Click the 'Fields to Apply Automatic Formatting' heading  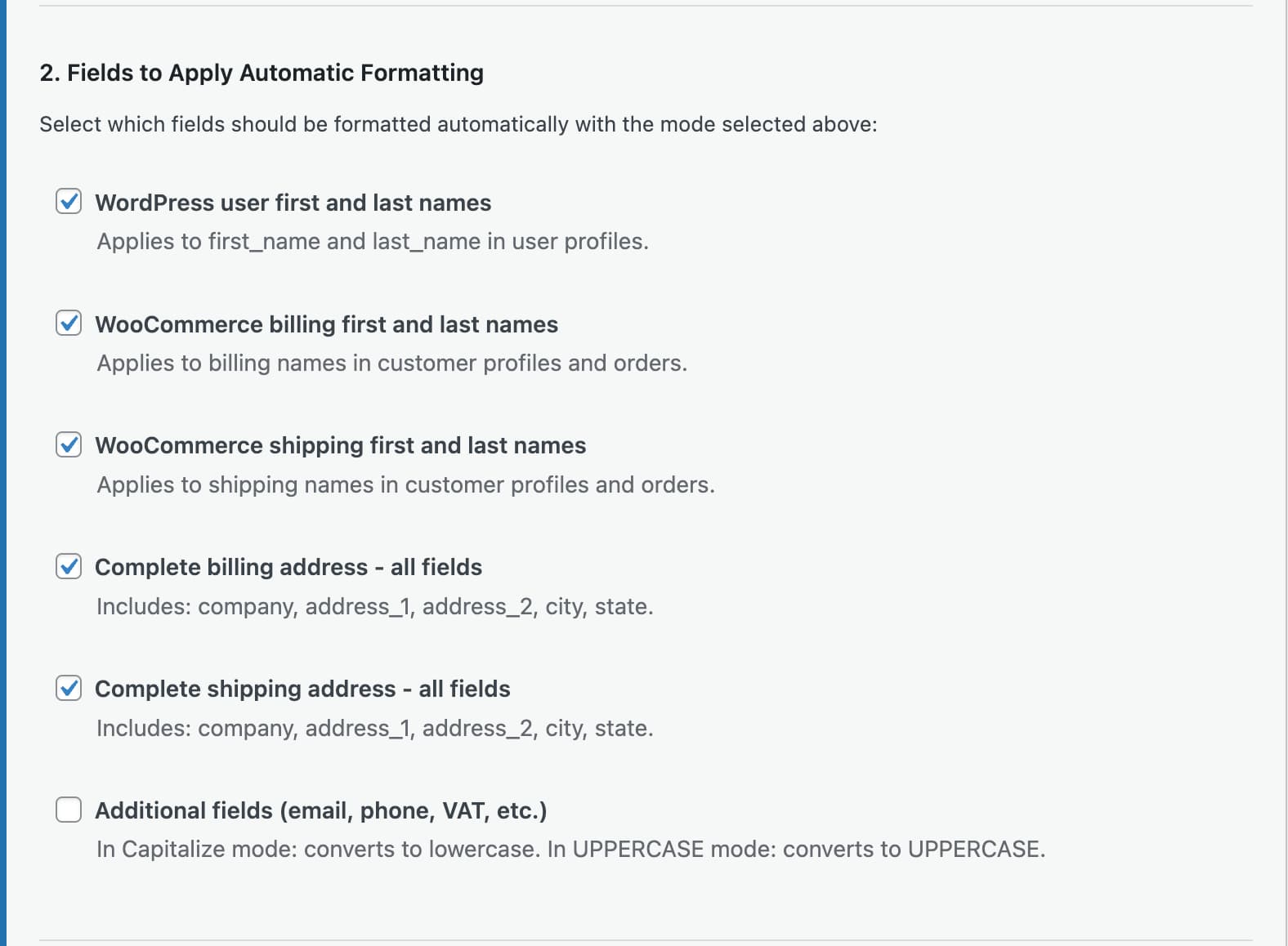click(262, 73)
